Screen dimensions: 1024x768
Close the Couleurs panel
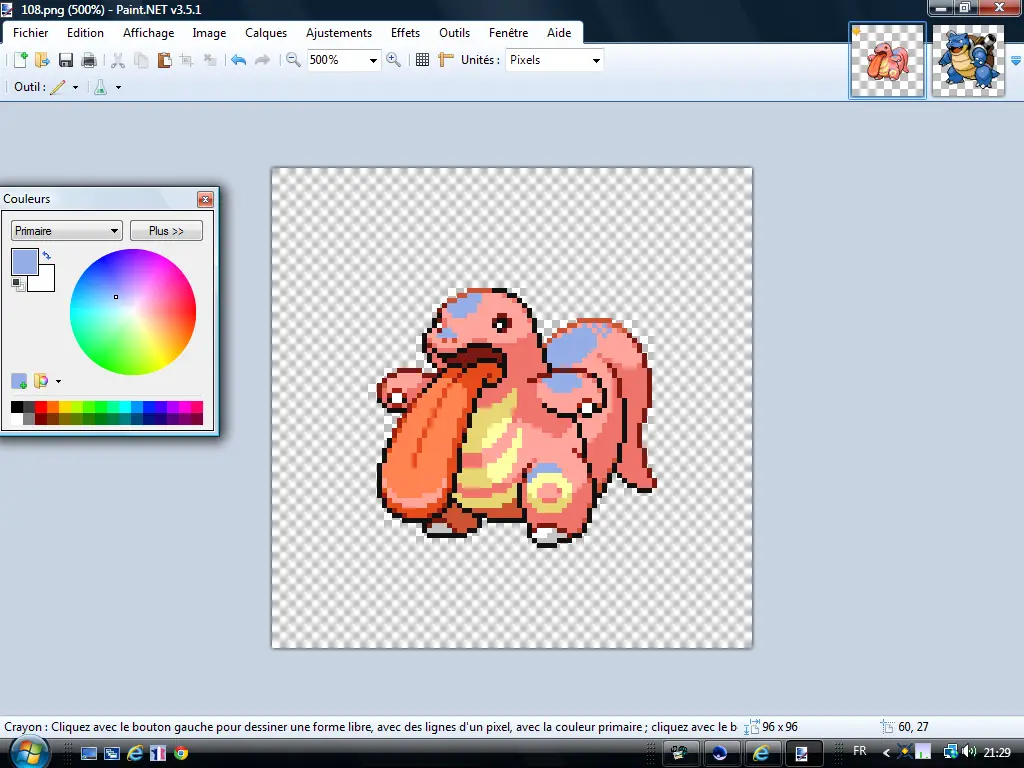(x=205, y=199)
